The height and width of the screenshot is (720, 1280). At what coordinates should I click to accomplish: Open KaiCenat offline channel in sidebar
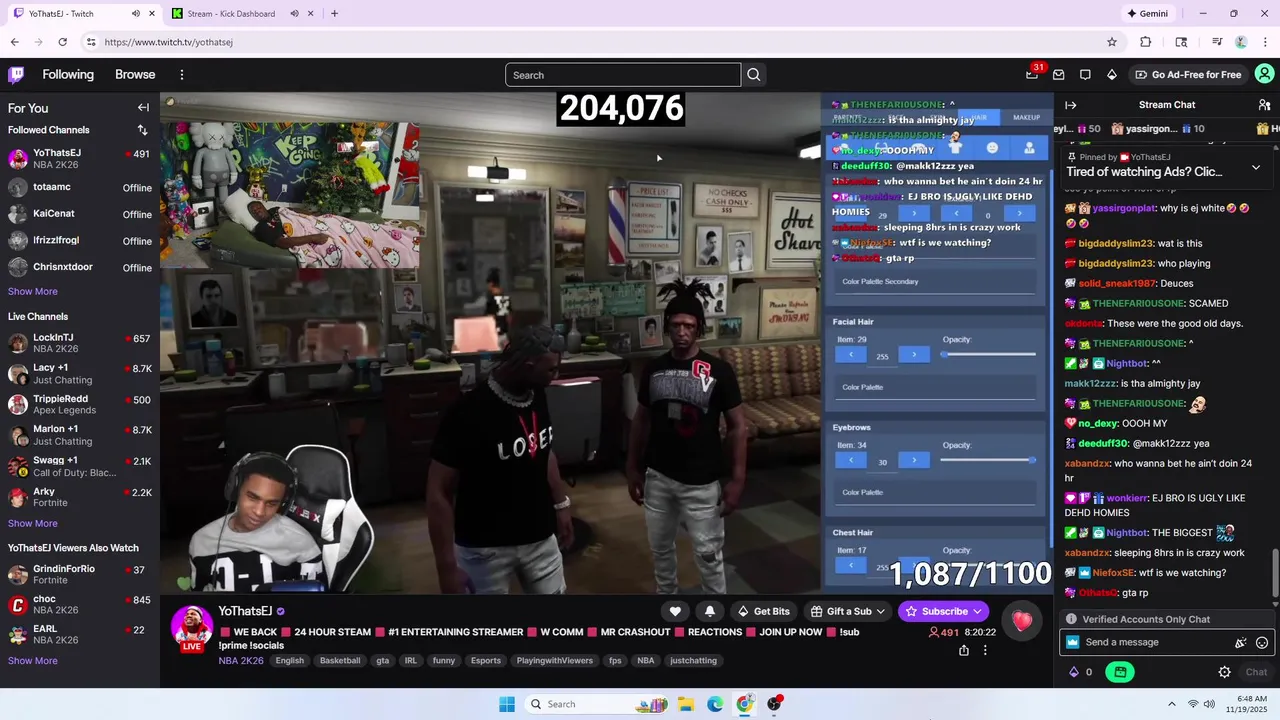coord(80,214)
